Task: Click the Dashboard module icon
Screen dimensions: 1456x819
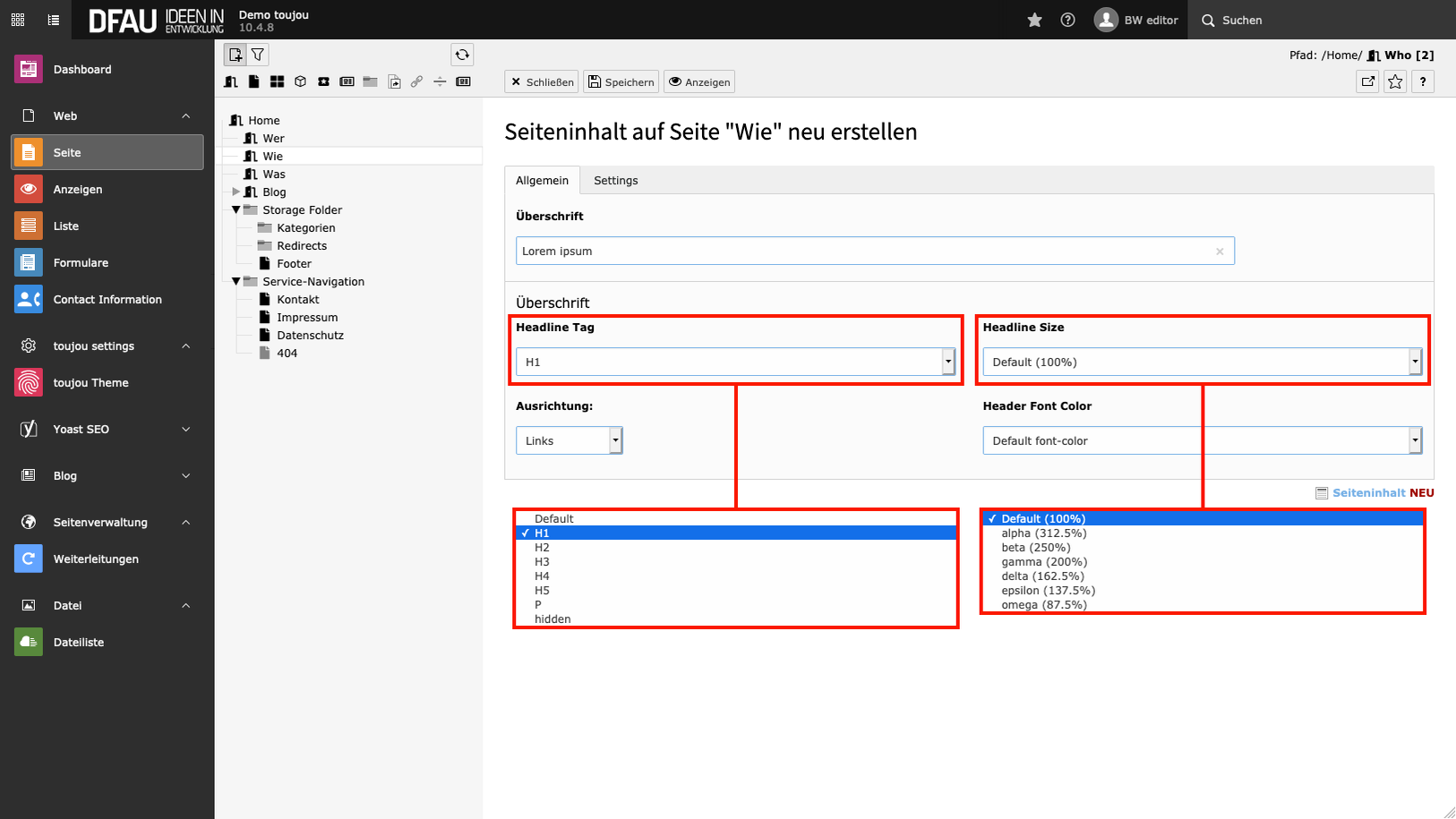Action: [29, 69]
